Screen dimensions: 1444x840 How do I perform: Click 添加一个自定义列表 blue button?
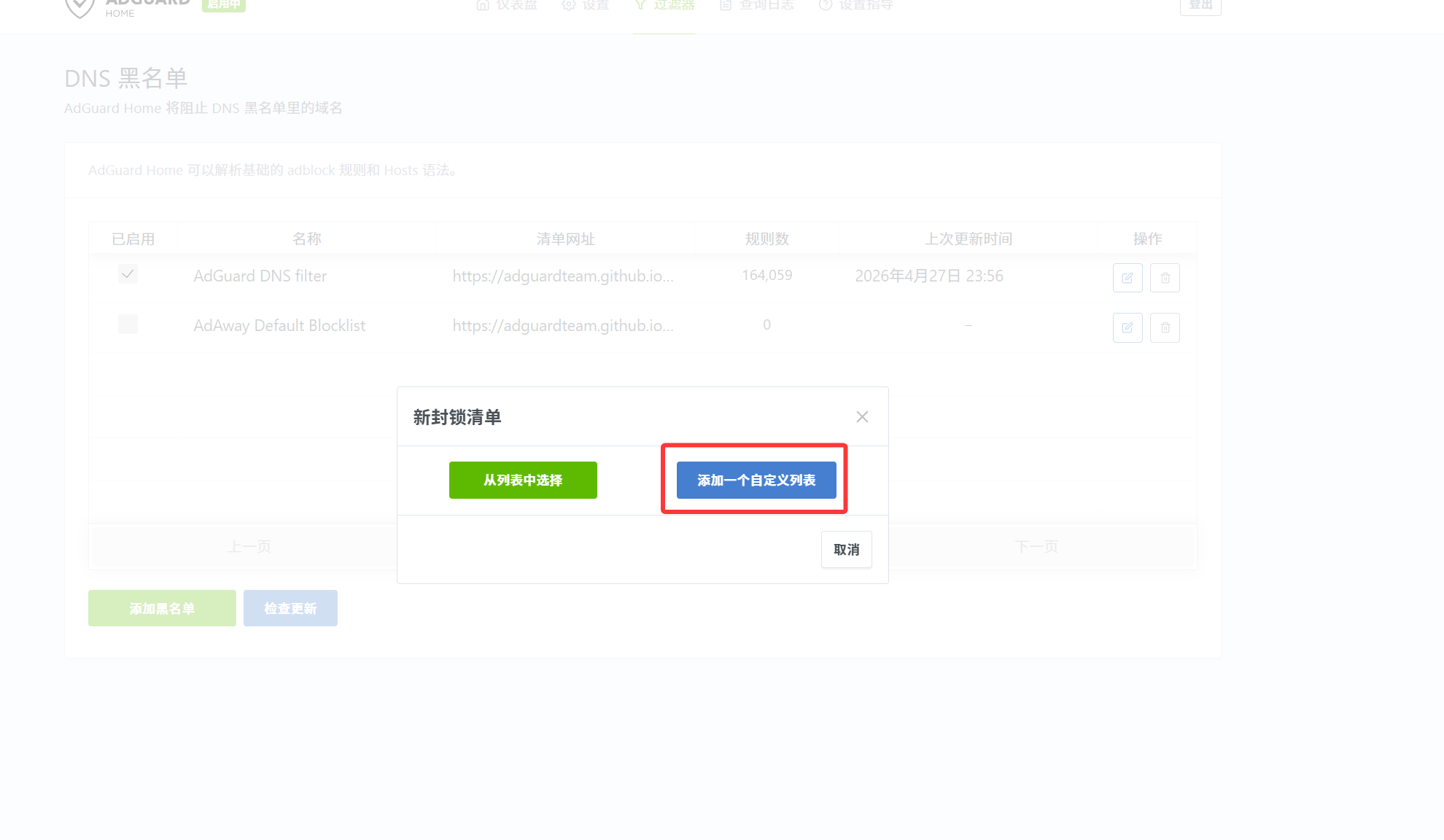[756, 480]
